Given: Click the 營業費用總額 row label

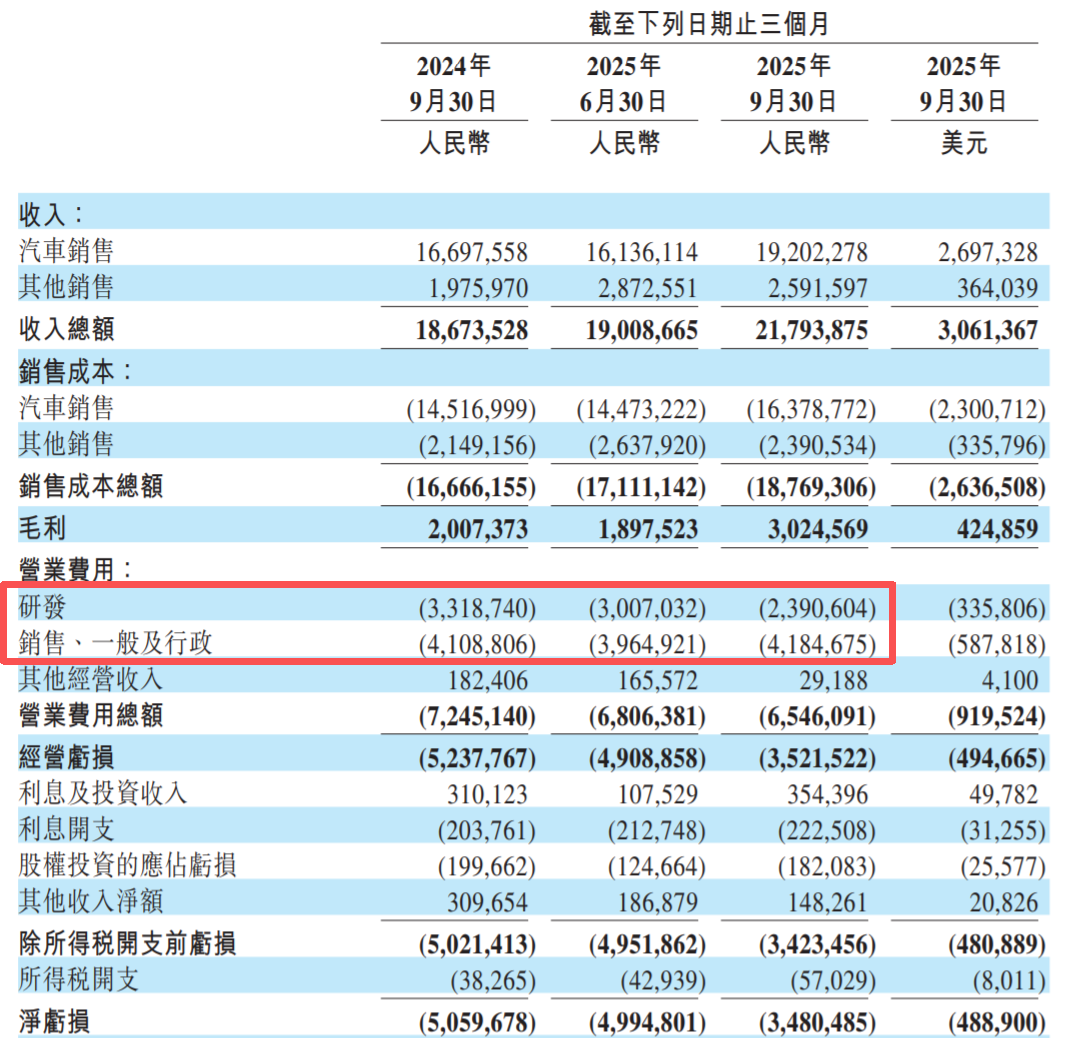Looking at the screenshot, I should (x=90, y=716).
